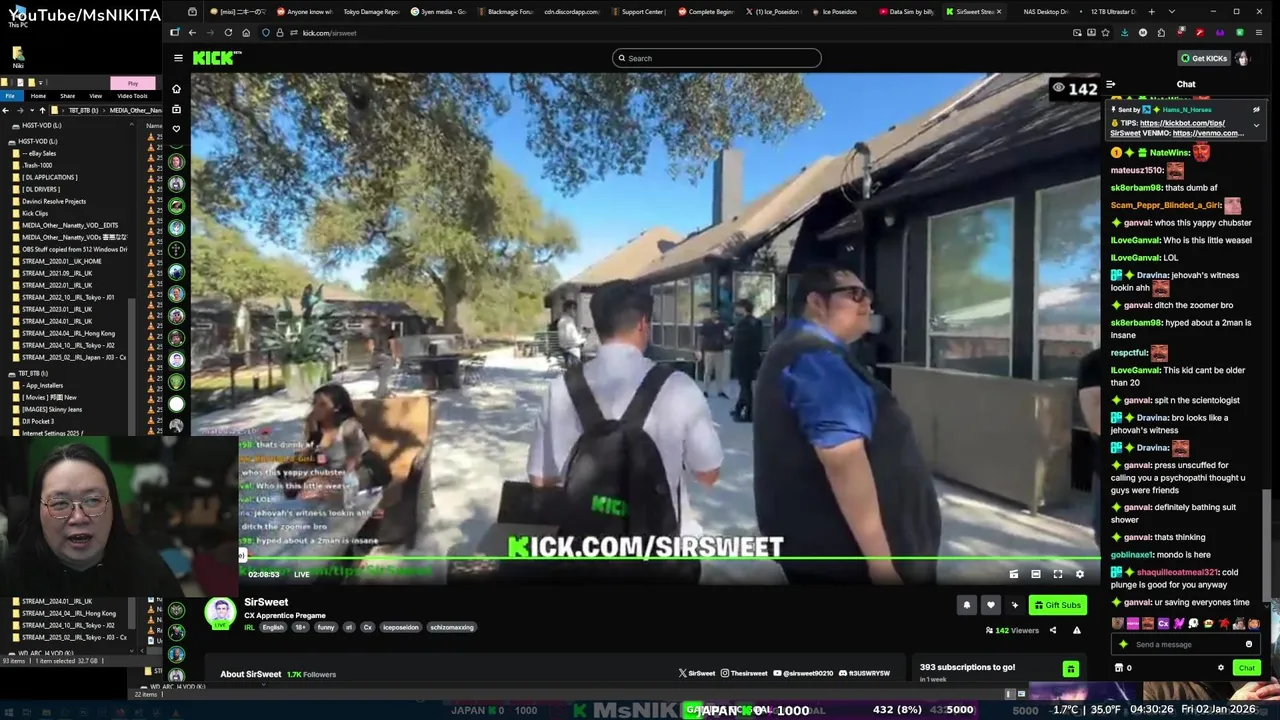Toggle theater mode in video player
Viewport: 1280px width, 720px height.
[1035, 574]
